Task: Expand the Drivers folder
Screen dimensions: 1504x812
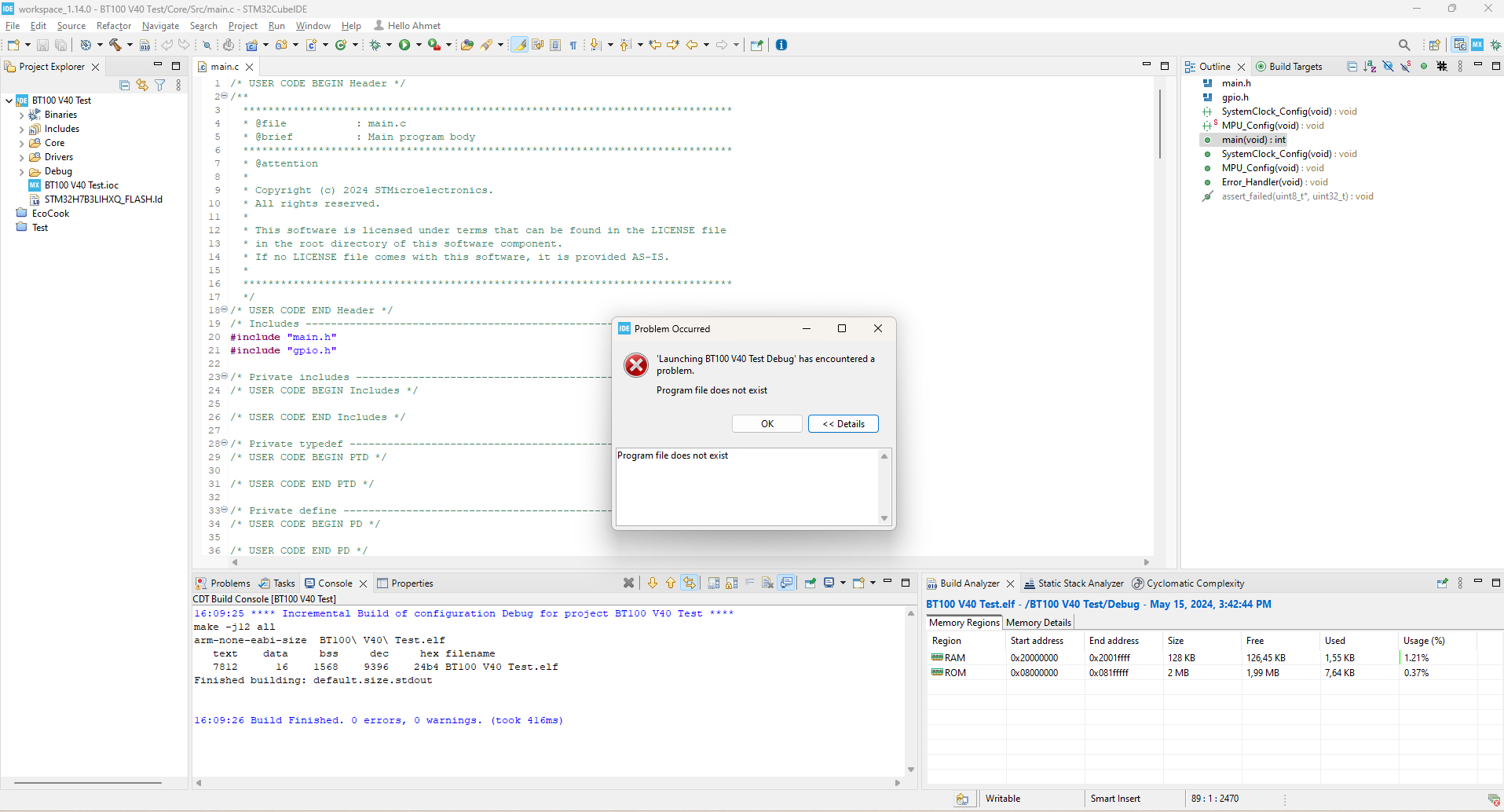Action: (x=21, y=157)
